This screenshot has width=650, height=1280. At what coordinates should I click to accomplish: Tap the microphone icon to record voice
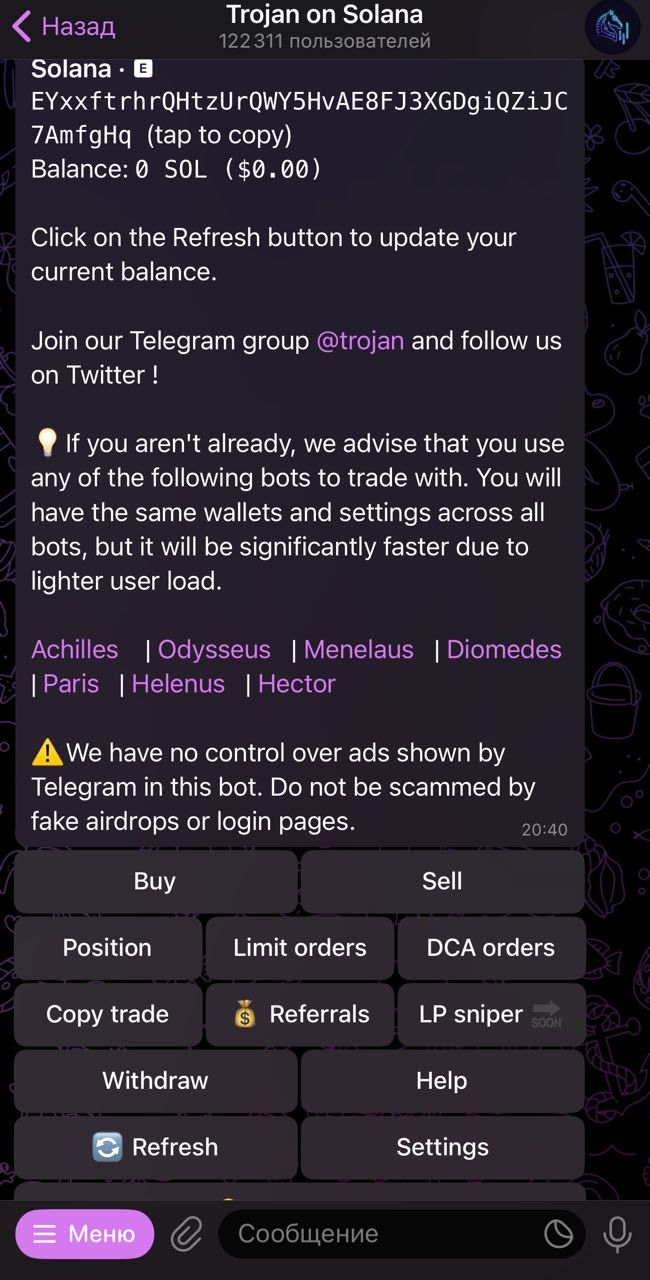[x=617, y=1233]
